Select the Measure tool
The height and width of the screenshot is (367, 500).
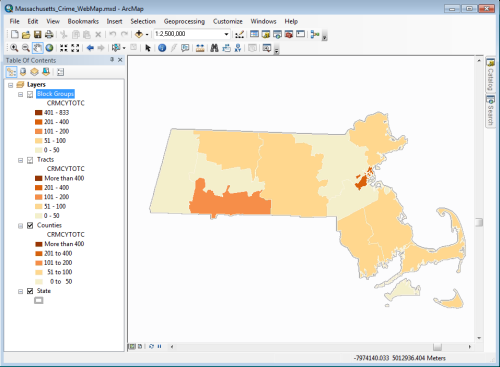click(x=200, y=48)
